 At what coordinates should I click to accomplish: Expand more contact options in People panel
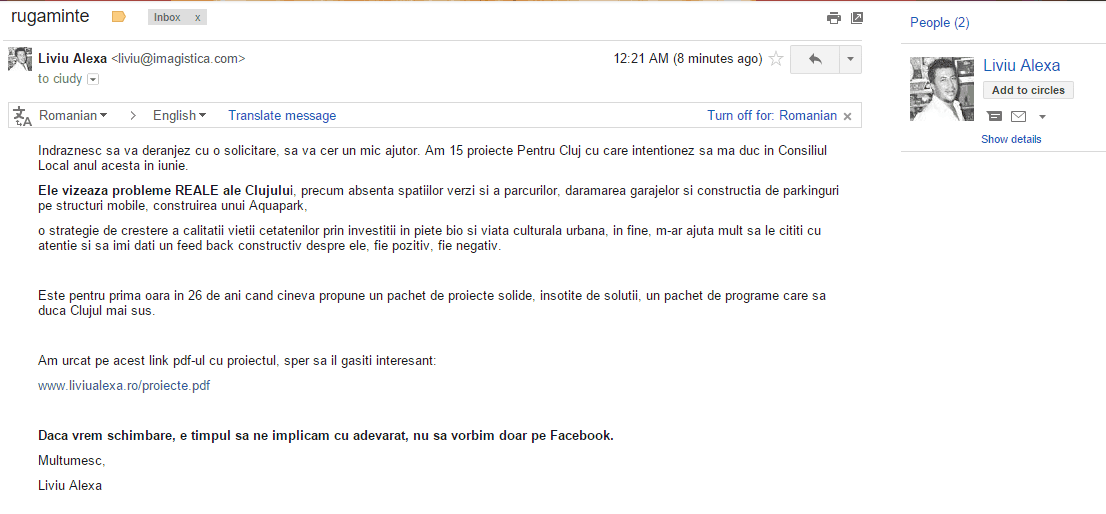1042,117
